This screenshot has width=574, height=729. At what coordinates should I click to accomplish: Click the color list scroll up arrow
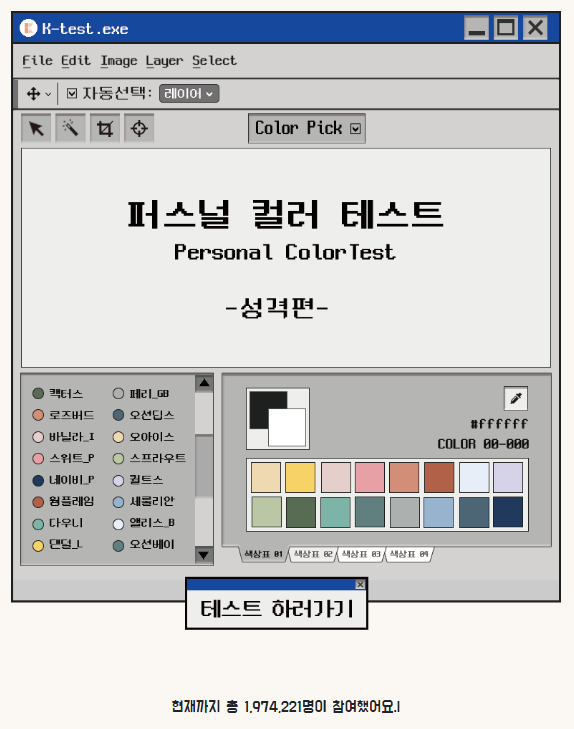point(204,384)
